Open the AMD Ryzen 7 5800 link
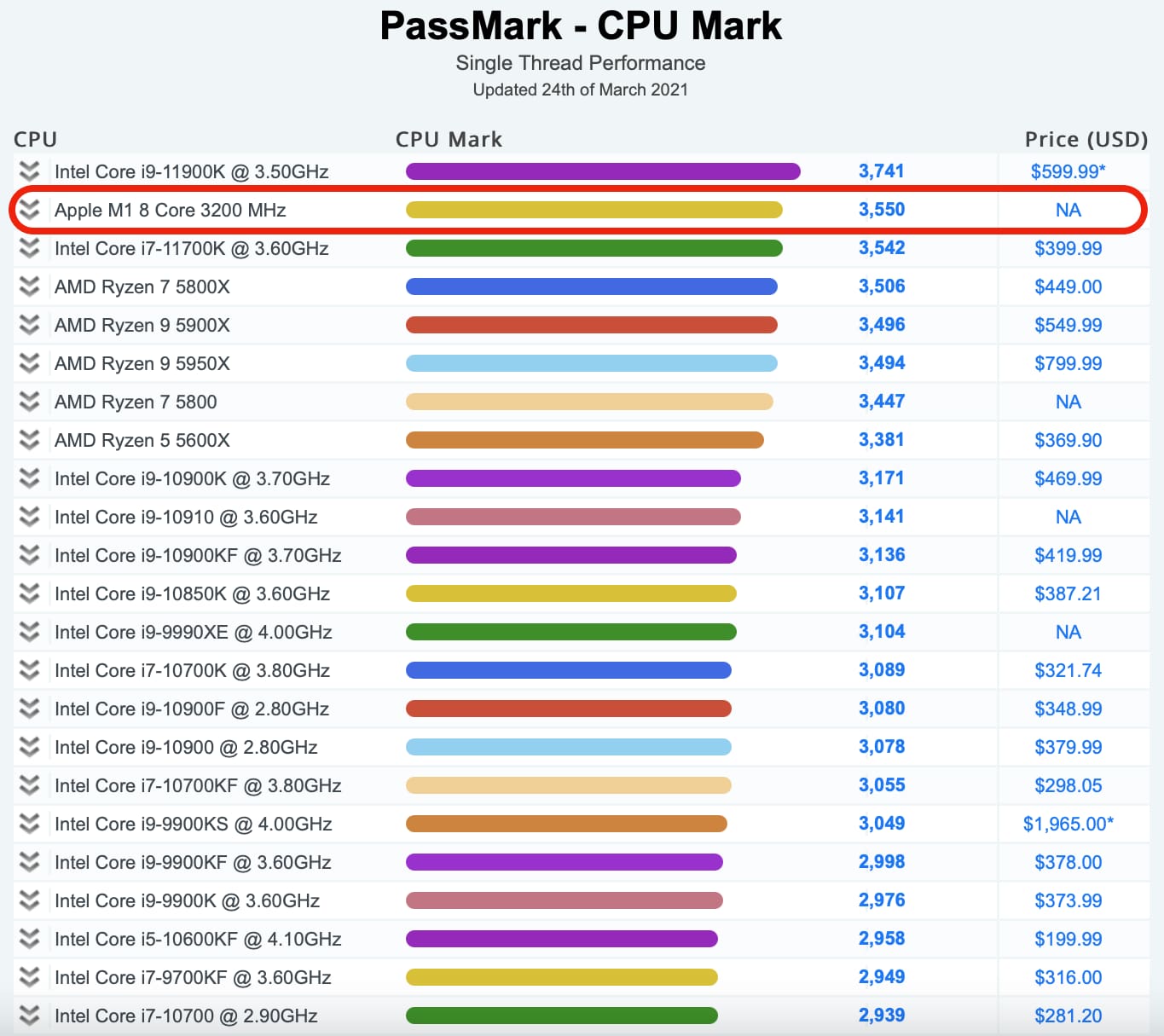Image resolution: width=1164 pixels, height=1036 pixels. coord(136,402)
